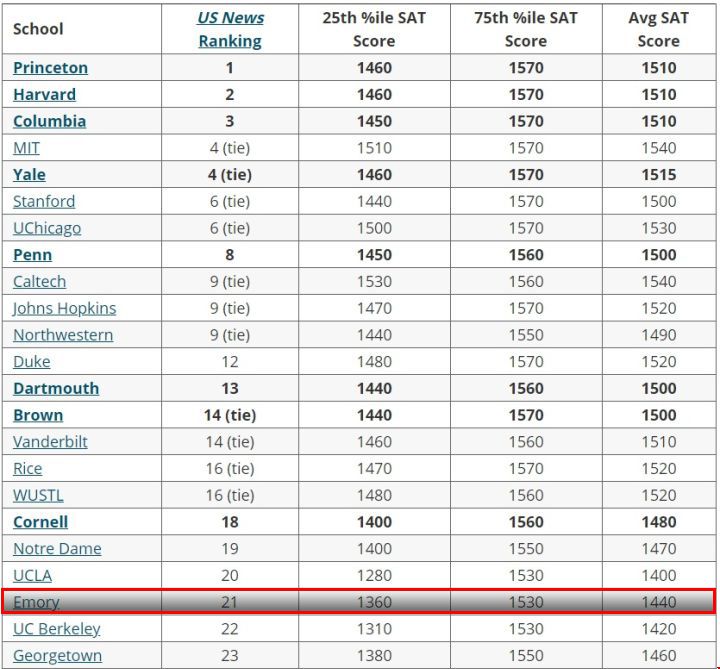The height and width of the screenshot is (669, 720).
Task: Open the Columbia link
Action: pyautogui.click(x=50, y=121)
